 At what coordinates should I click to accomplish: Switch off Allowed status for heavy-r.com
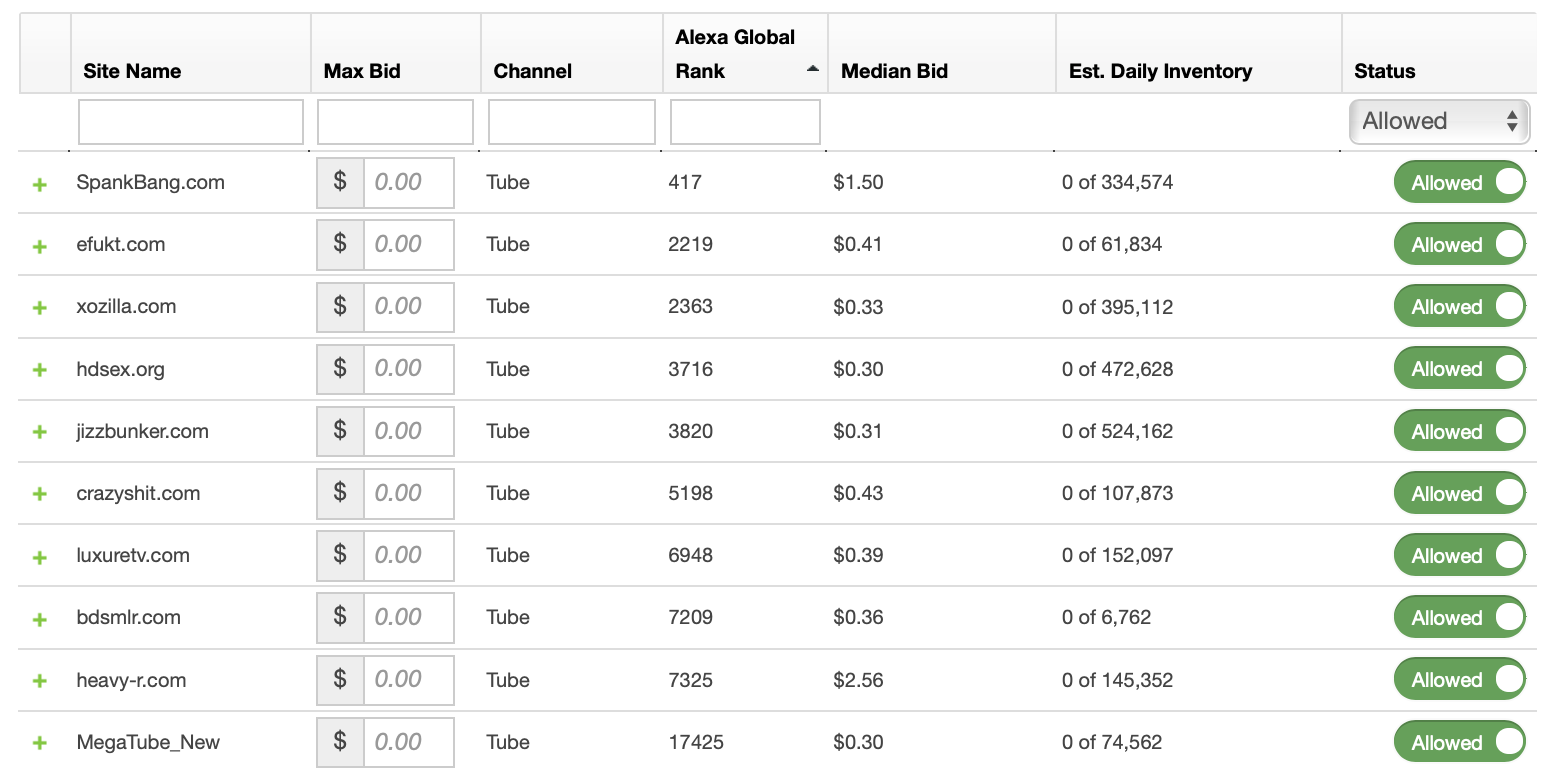pos(1459,679)
